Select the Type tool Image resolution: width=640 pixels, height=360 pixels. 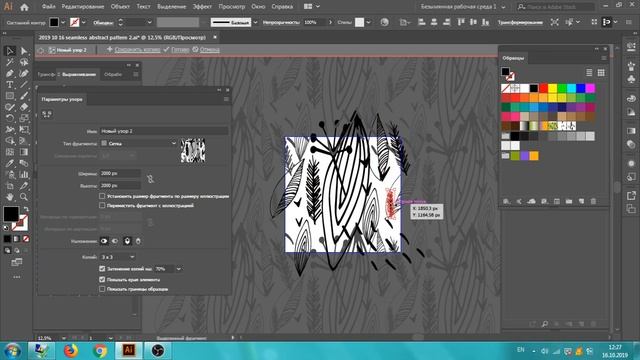10,85
